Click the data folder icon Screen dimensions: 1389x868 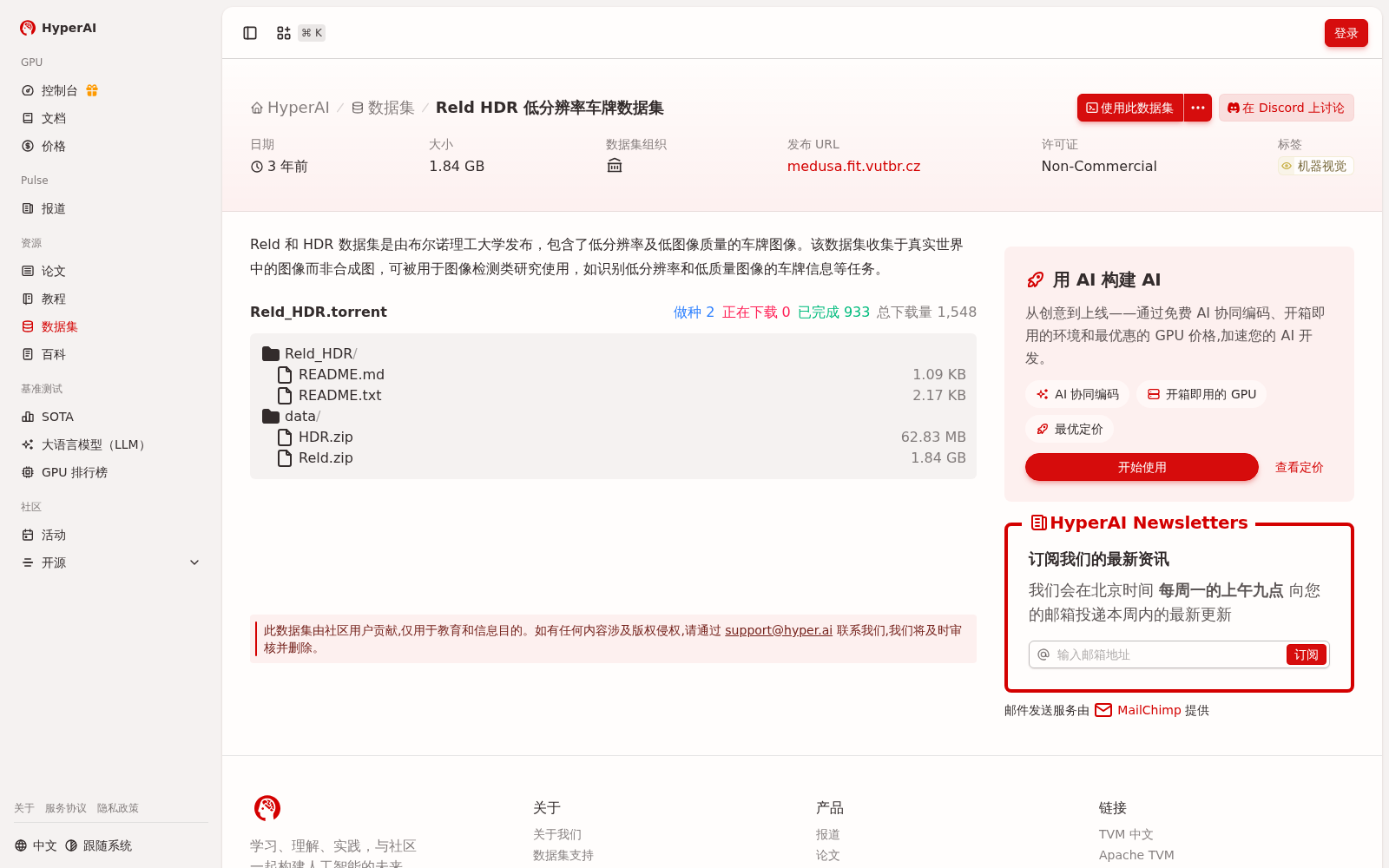271,416
